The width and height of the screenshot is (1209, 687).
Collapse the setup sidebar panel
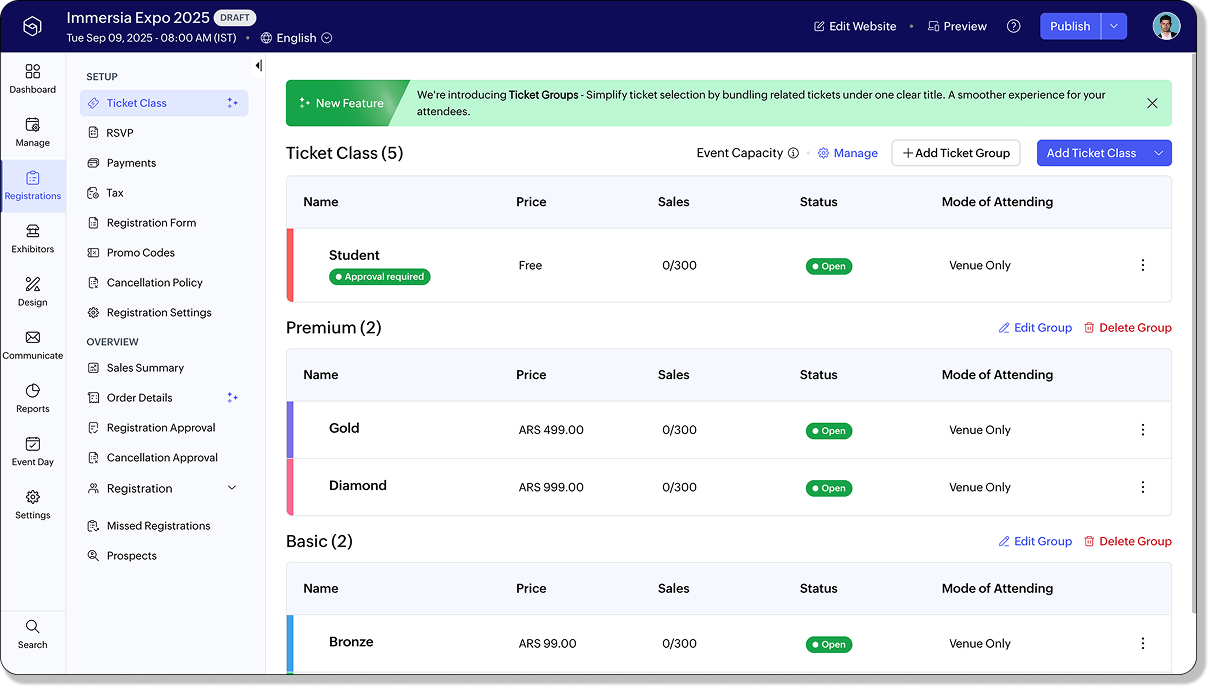coord(258,66)
